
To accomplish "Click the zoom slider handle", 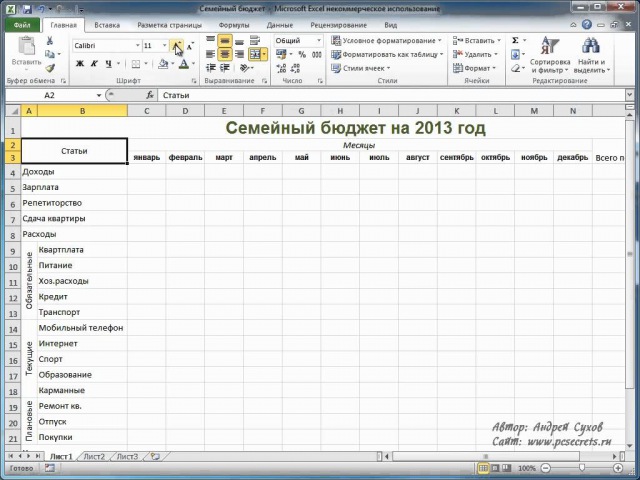I will point(582,468).
